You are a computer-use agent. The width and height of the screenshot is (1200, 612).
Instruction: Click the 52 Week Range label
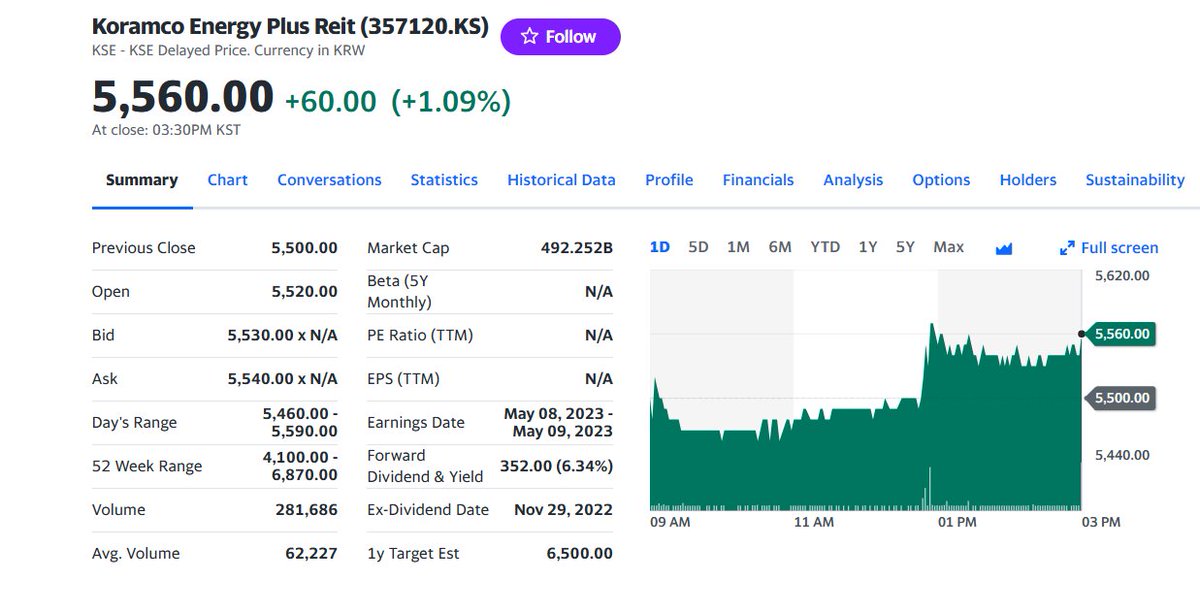pyautogui.click(x=147, y=466)
